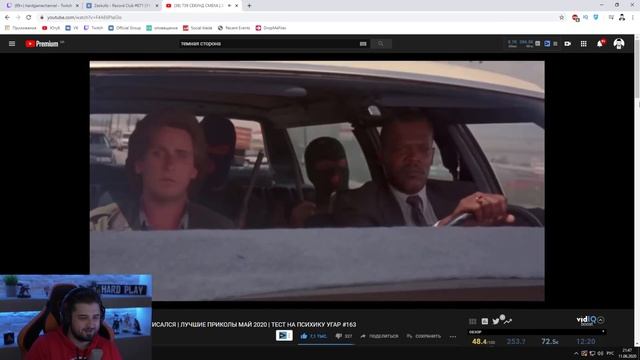Go forward in browser history

(x=18, y=18)
